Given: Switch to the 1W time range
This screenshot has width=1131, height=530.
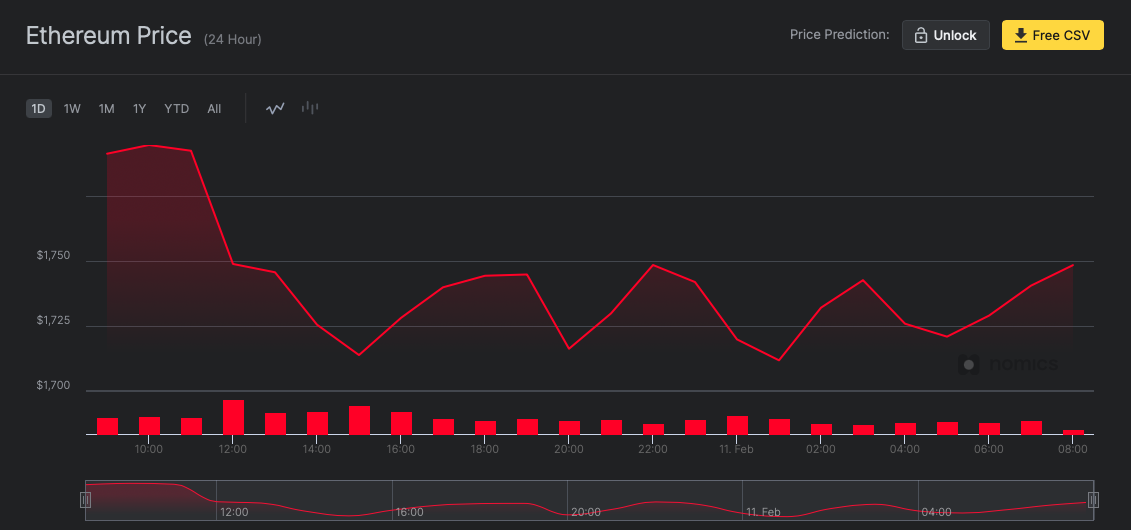Looking at the screenshot, I should click(72, 109).
